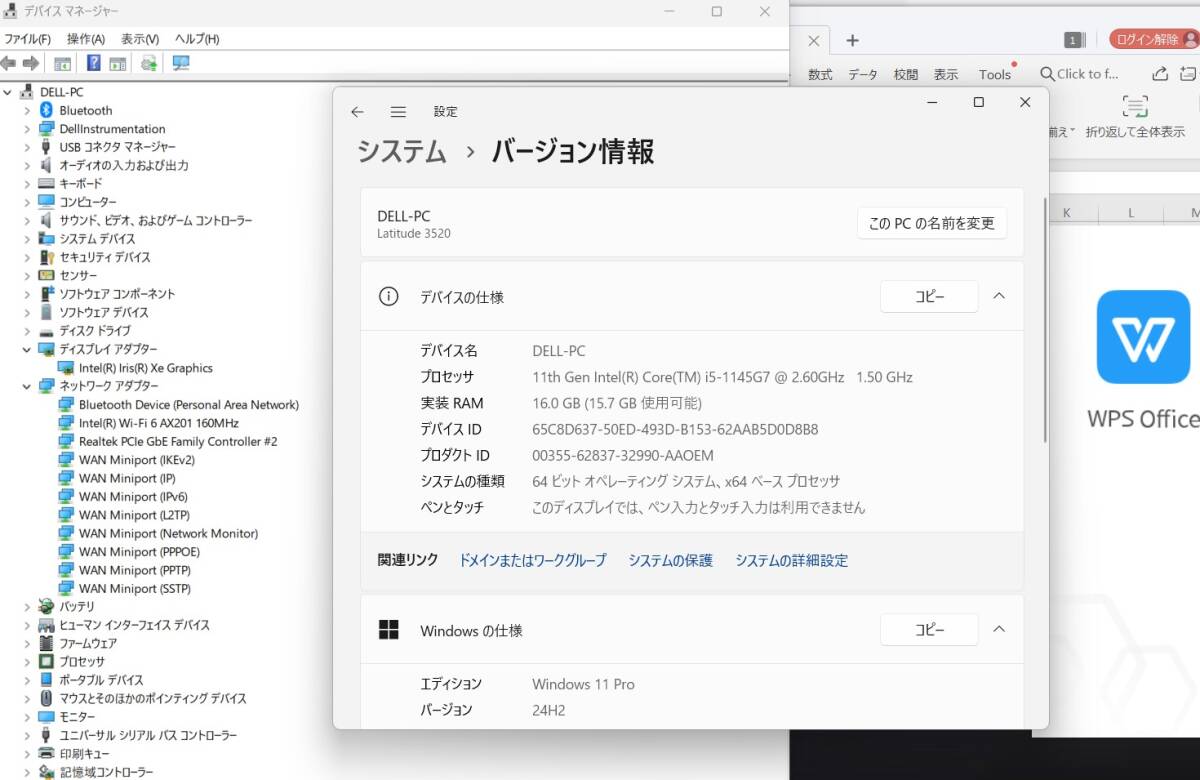Open the Tools tab in WPS

click(x=995, y=74)
